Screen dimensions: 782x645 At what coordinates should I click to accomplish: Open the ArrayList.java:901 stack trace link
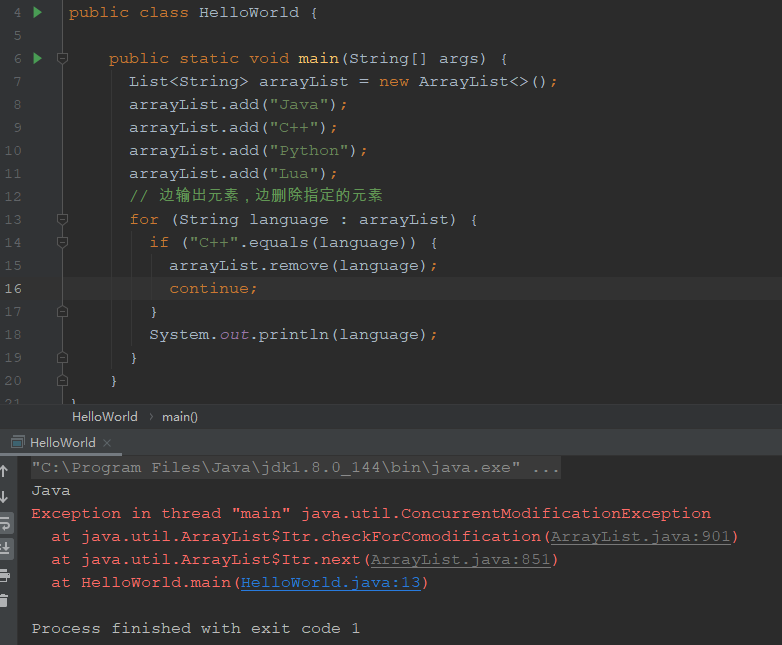point(641,536)
